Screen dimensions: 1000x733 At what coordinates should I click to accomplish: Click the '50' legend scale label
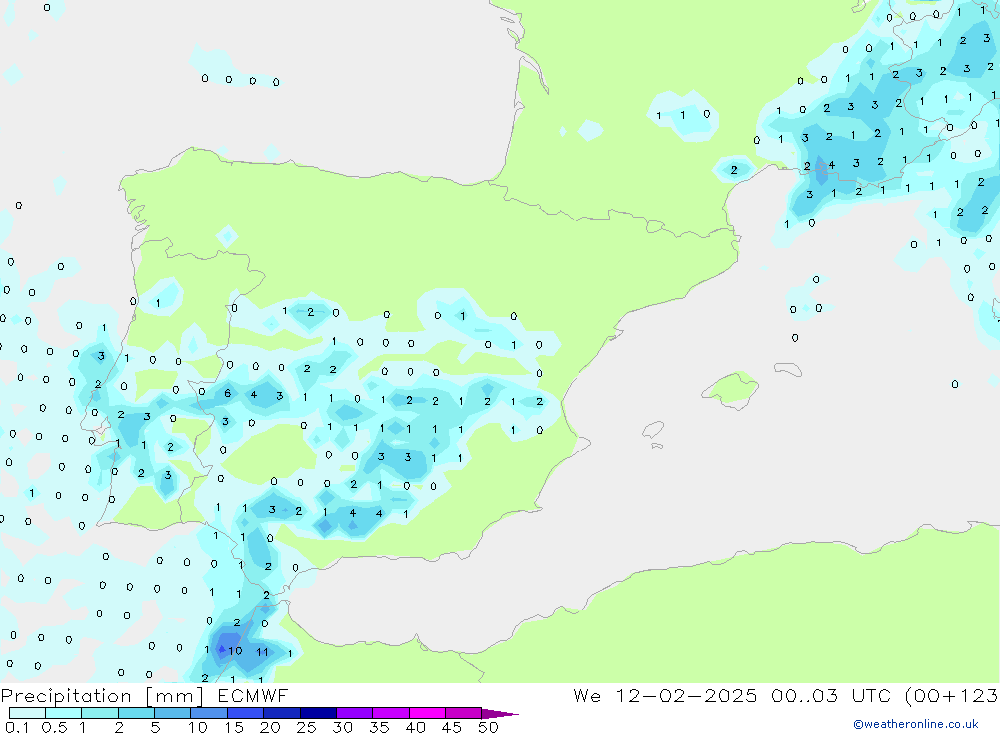(489, 727)
